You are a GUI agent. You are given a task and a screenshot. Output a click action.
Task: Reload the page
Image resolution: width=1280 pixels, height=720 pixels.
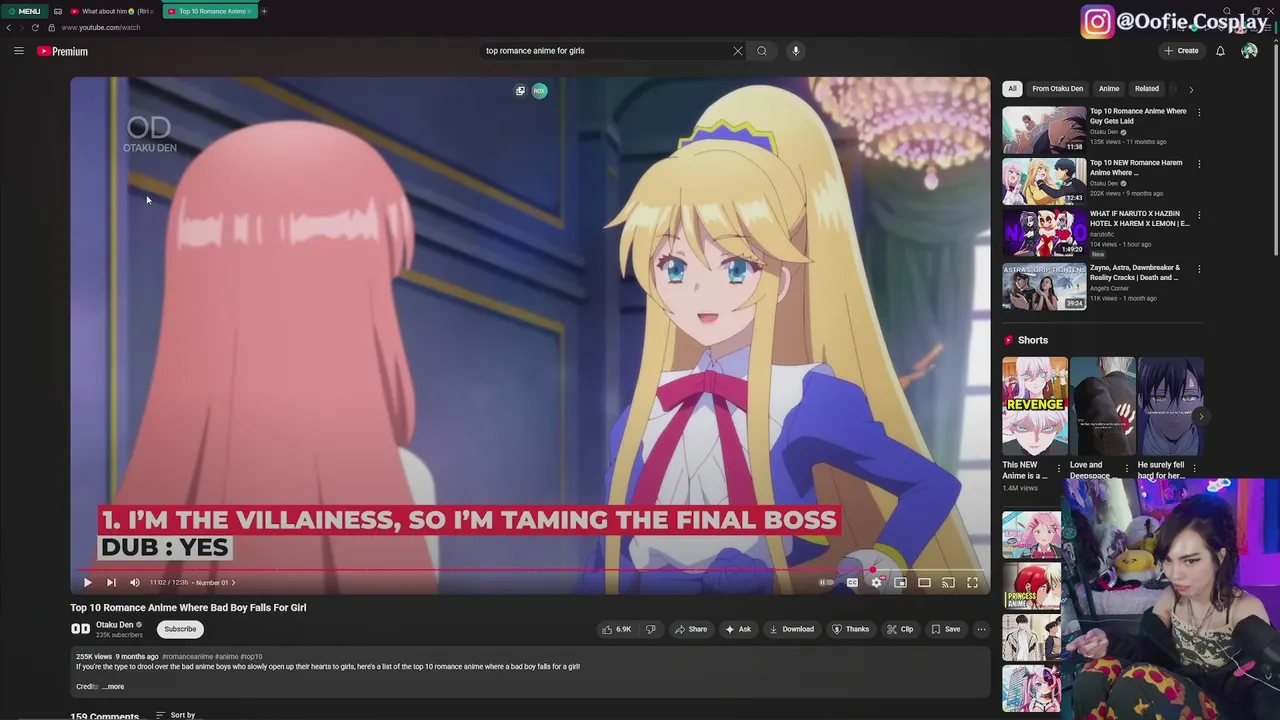35,27
